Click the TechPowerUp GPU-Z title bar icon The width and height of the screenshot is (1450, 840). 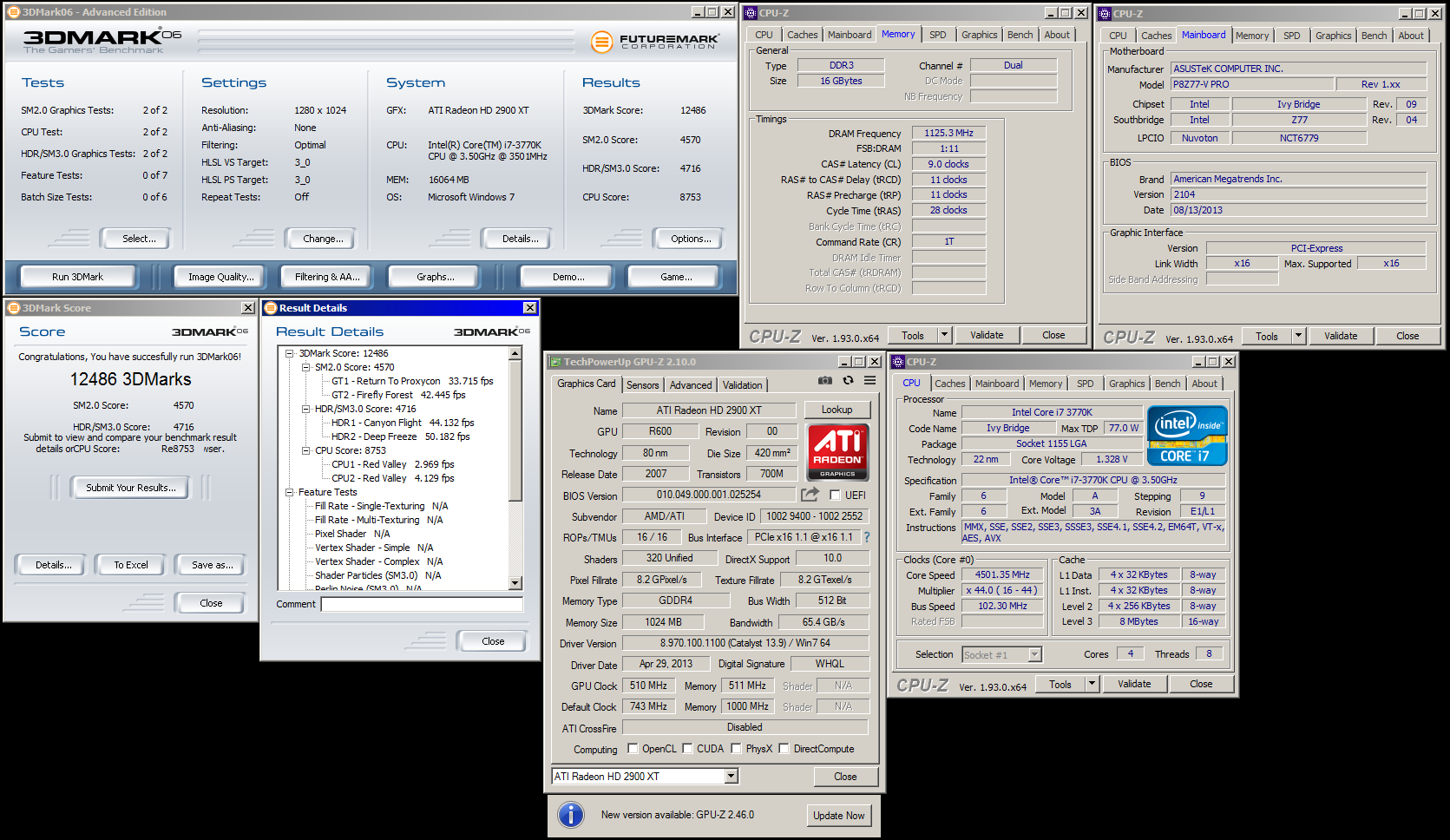tap(554, 362)
